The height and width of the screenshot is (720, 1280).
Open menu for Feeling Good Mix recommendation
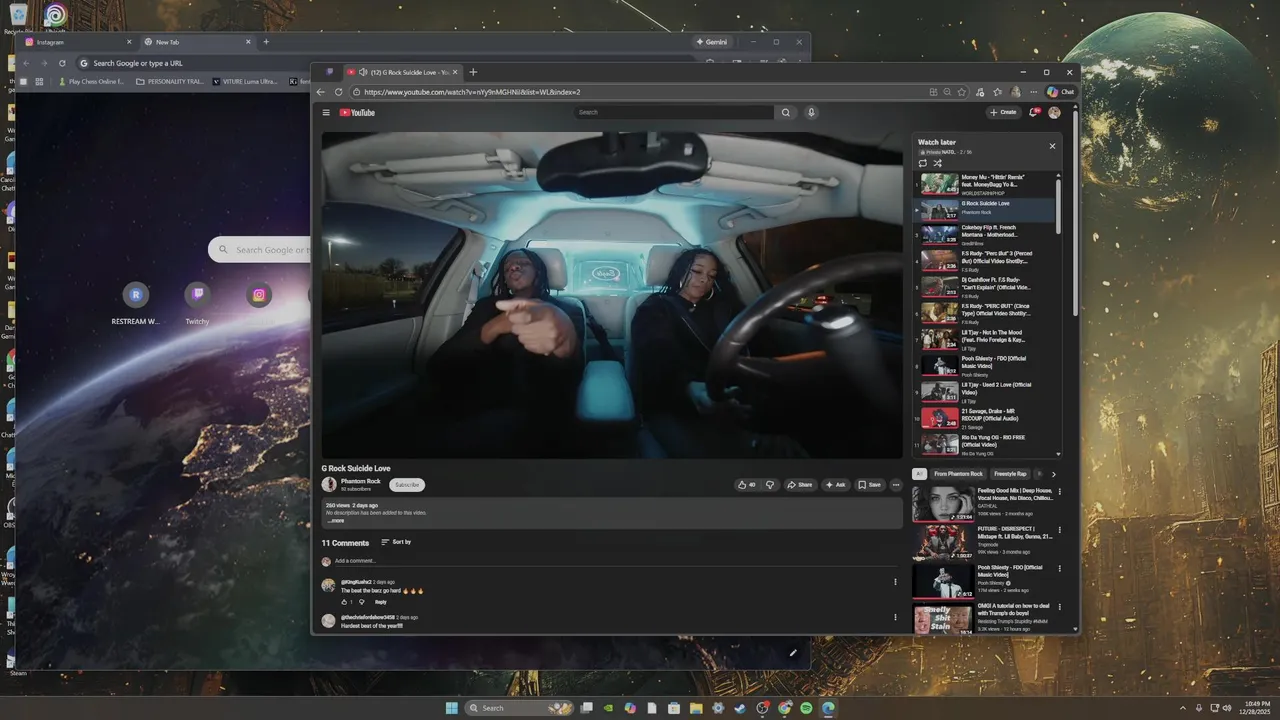1060,492
